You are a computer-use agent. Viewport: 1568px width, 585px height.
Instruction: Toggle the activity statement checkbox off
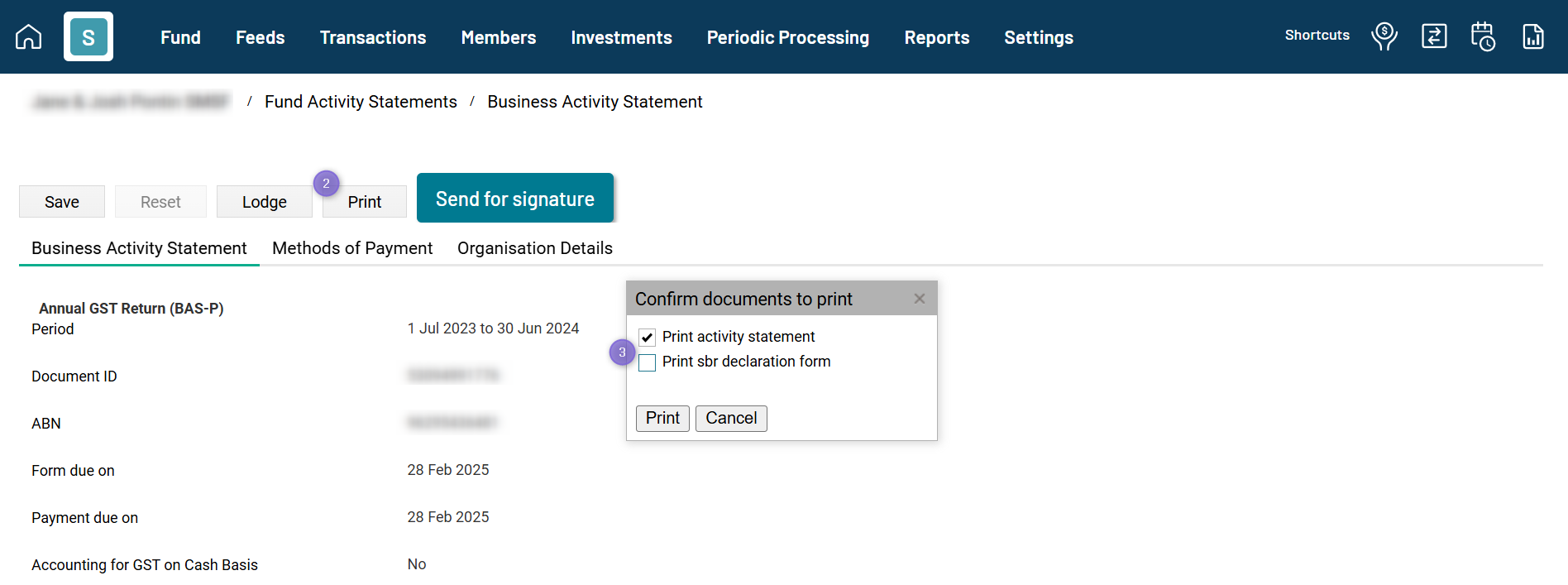pos(647,337)
